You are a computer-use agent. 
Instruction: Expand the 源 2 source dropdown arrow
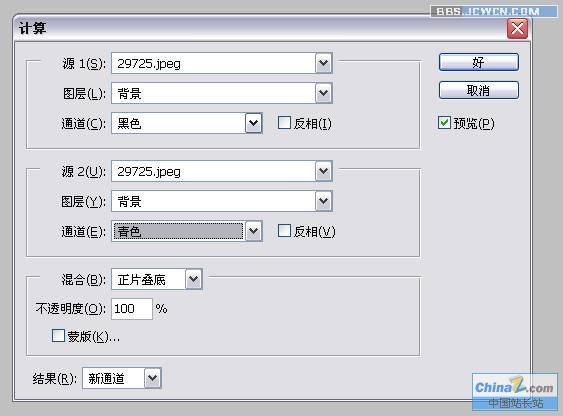click(x=324, y=171)
